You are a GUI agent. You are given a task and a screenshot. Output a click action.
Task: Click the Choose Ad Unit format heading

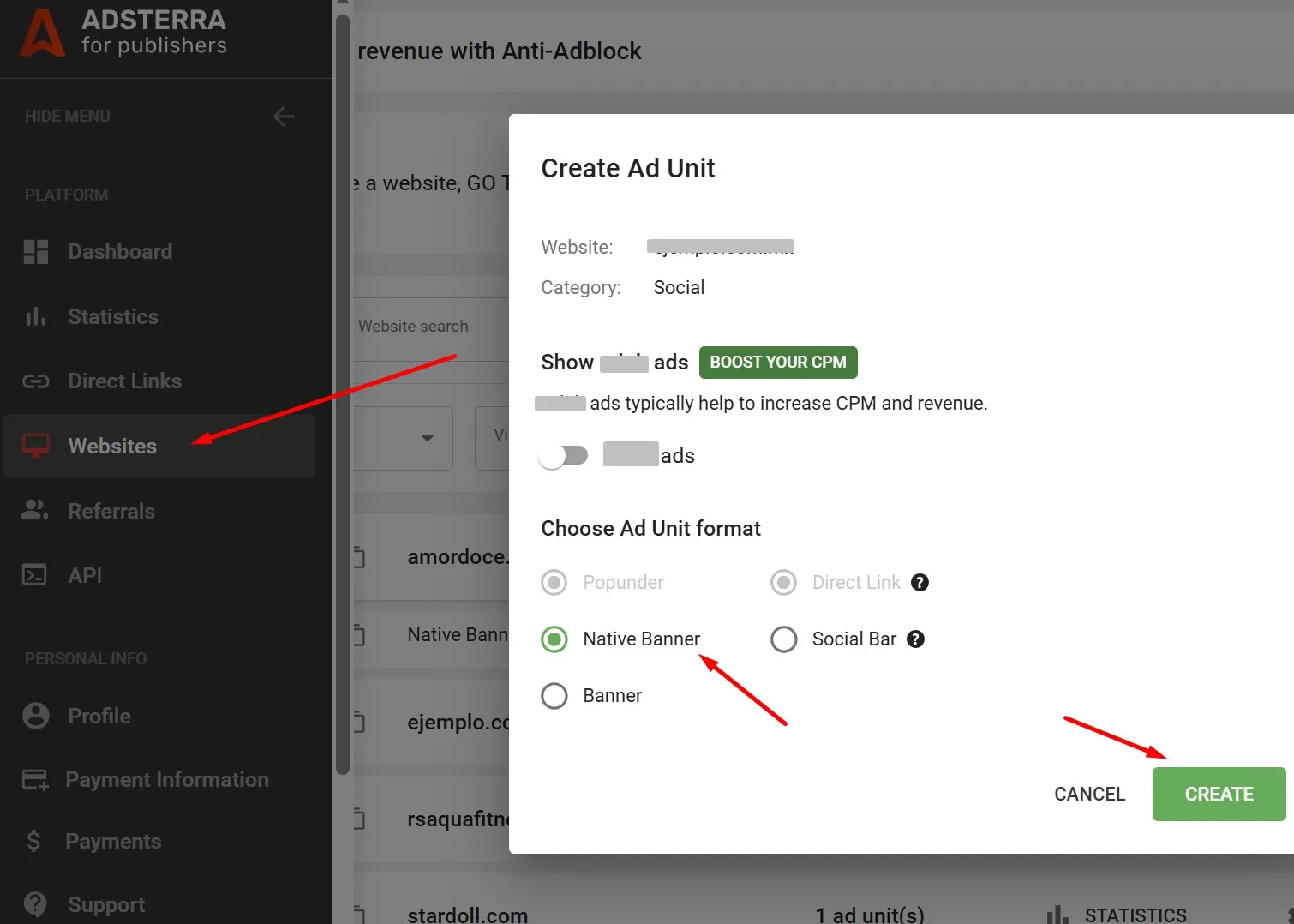pos(650,529)
